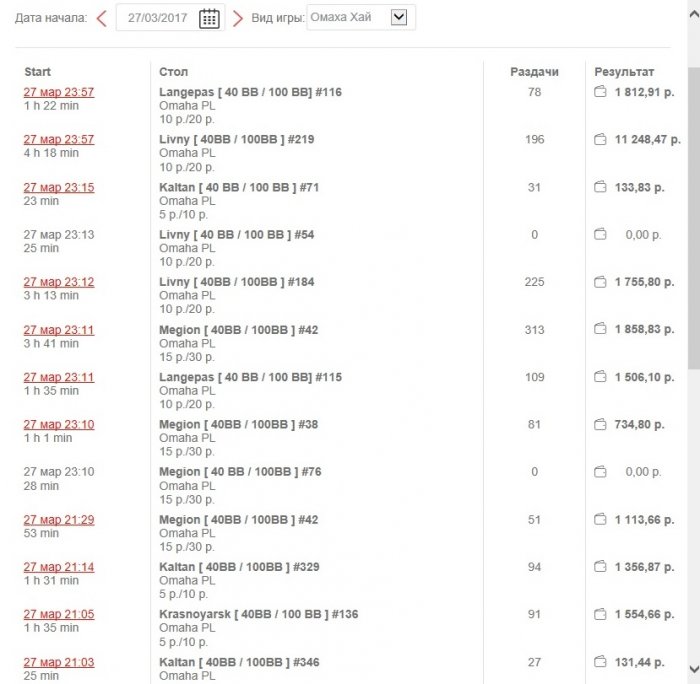The height and width of the screenshot is (684, 700).
Task: Sort by the Start column header
Action: click(x=38, y=72)
